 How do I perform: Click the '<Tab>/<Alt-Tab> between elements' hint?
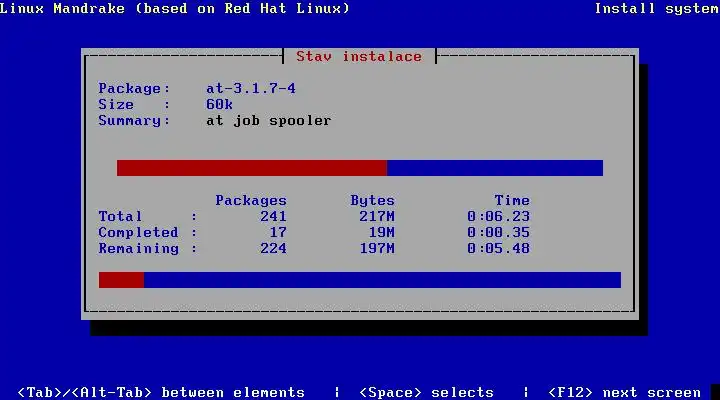point(161,392)
